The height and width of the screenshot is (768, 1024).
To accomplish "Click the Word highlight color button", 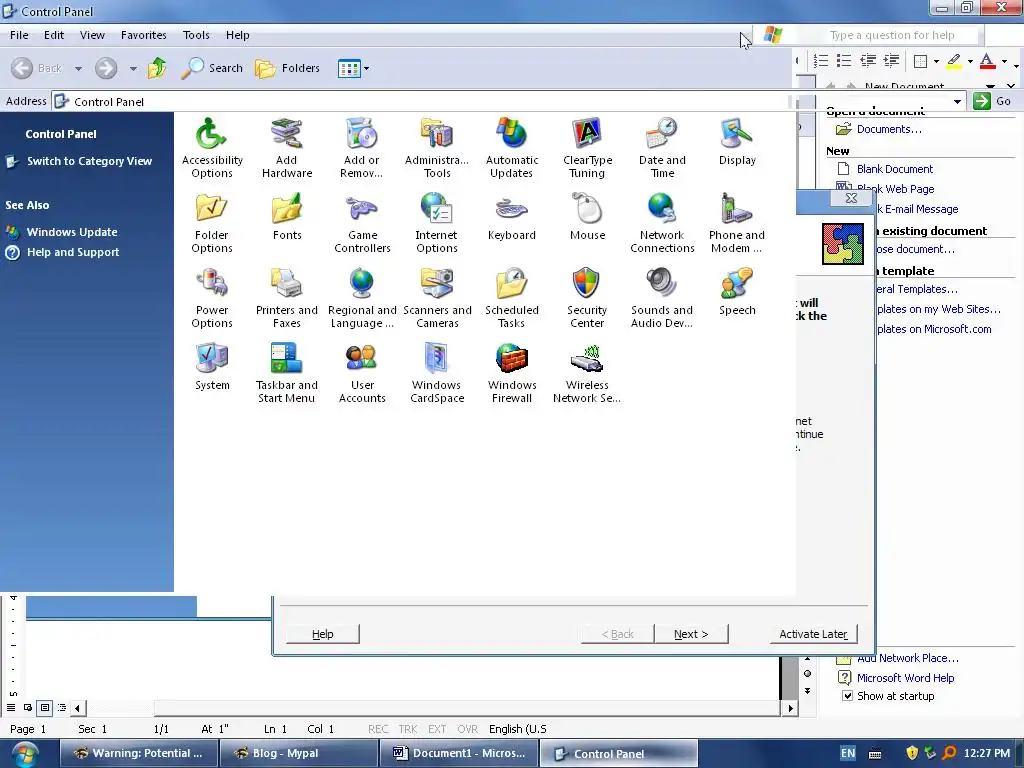I will pyautogui.click(x=954, y=62).
